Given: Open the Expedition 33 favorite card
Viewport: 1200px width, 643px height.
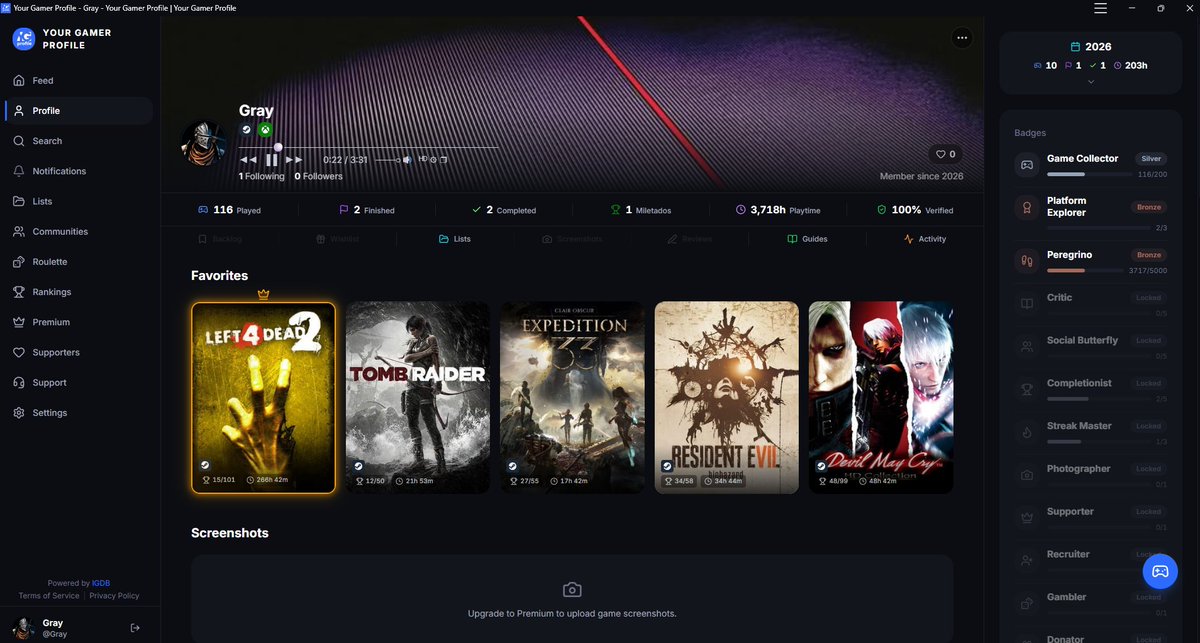Looking at the screenshot, I should [x=572, y=398].
